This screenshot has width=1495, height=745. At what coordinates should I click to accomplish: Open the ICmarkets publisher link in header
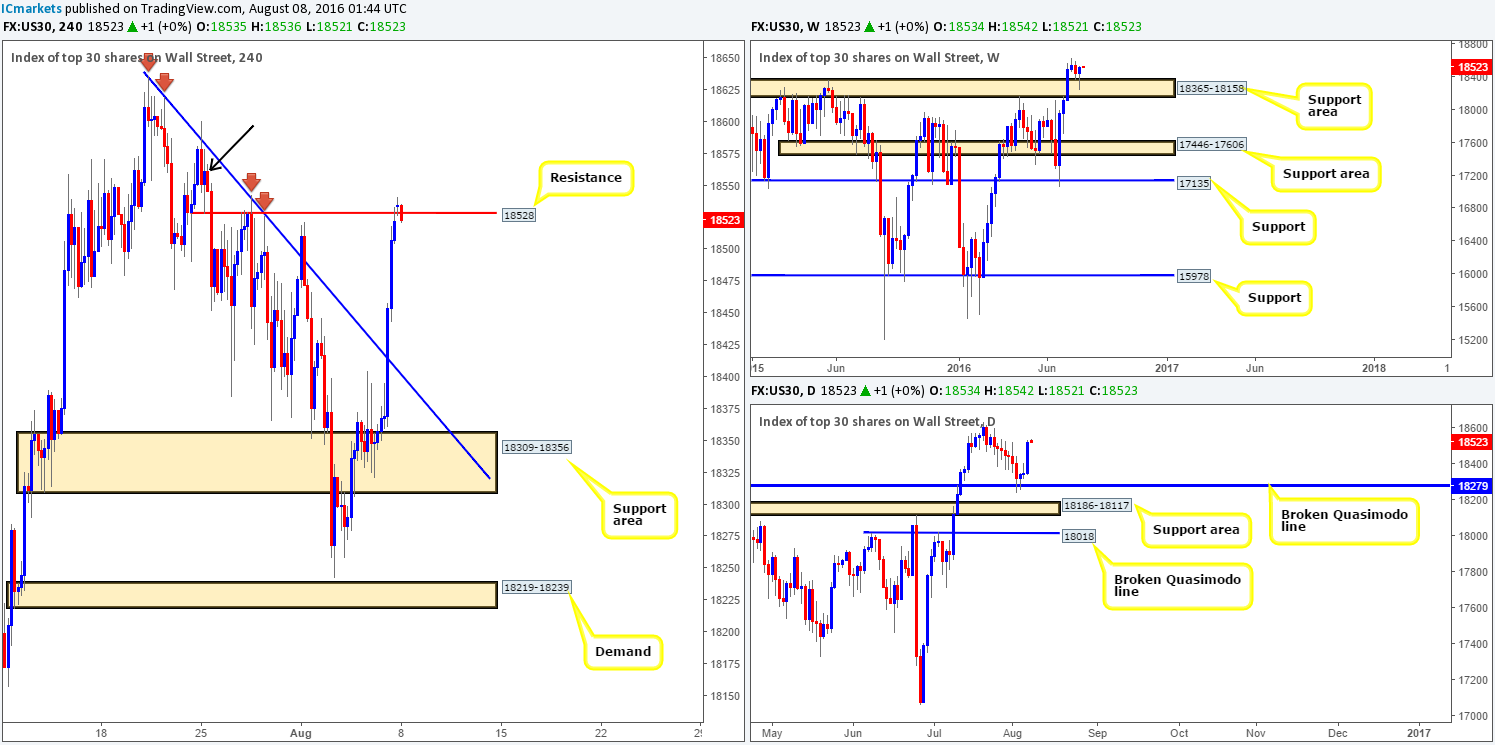(31, 7)
